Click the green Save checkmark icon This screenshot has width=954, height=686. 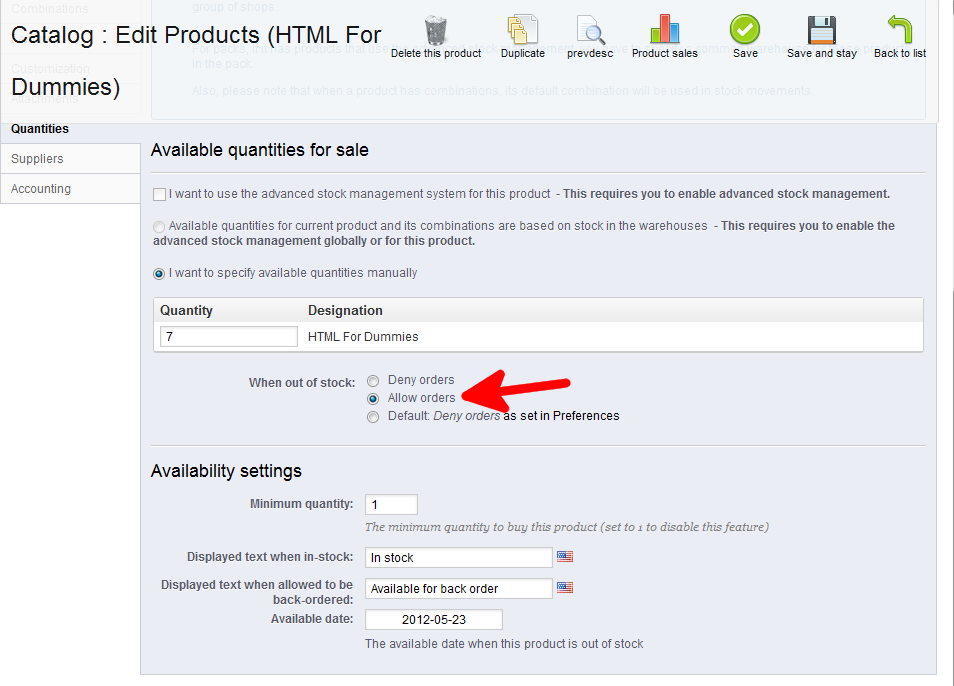745,29
